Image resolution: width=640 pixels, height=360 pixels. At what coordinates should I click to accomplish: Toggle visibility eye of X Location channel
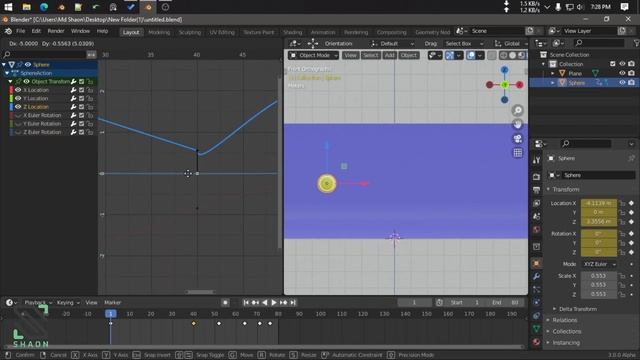(18, 90)
